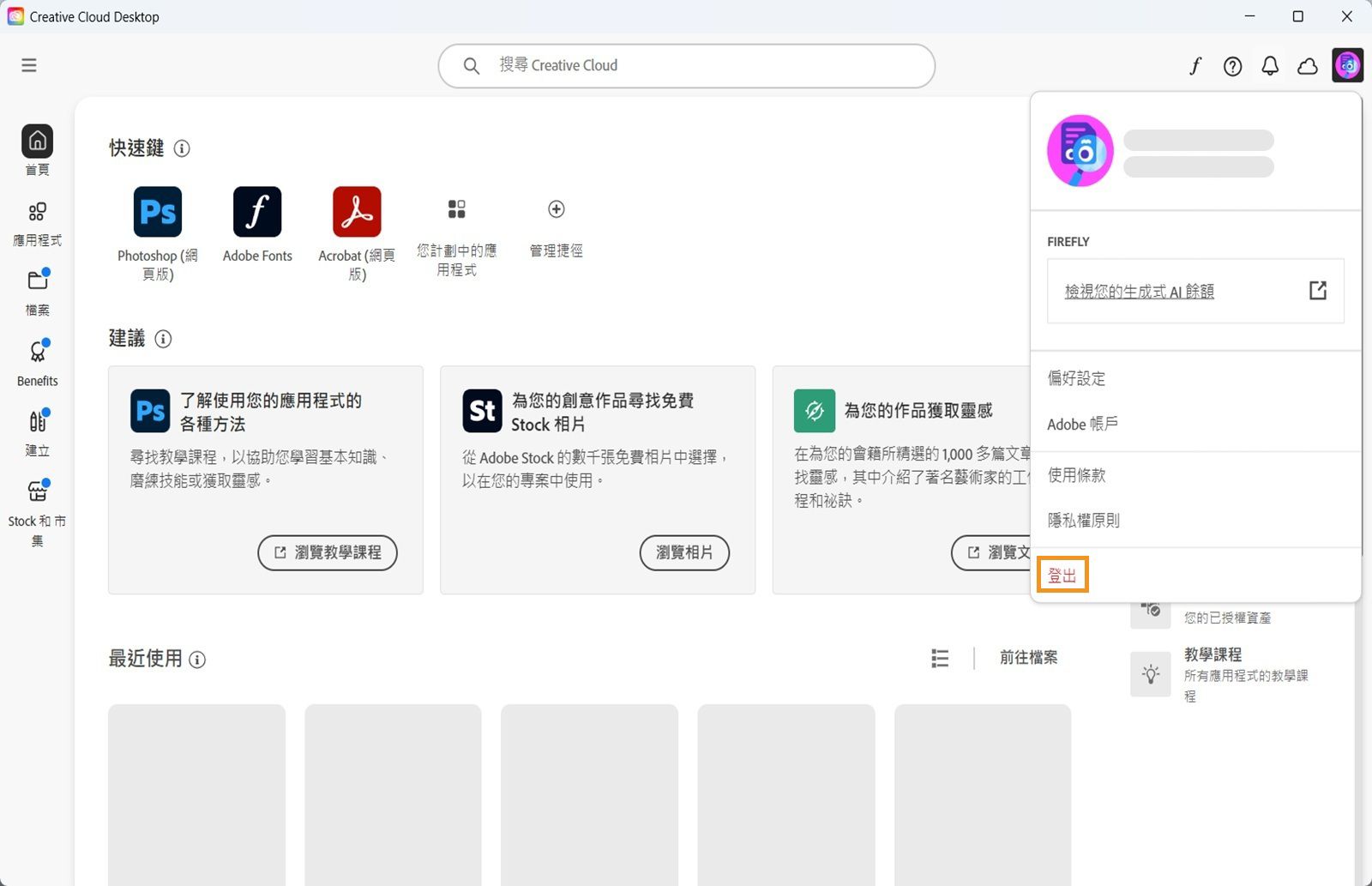Open Stock 和市集 in sidebar
Screen dimensions: 1372x886
point(37,513)
